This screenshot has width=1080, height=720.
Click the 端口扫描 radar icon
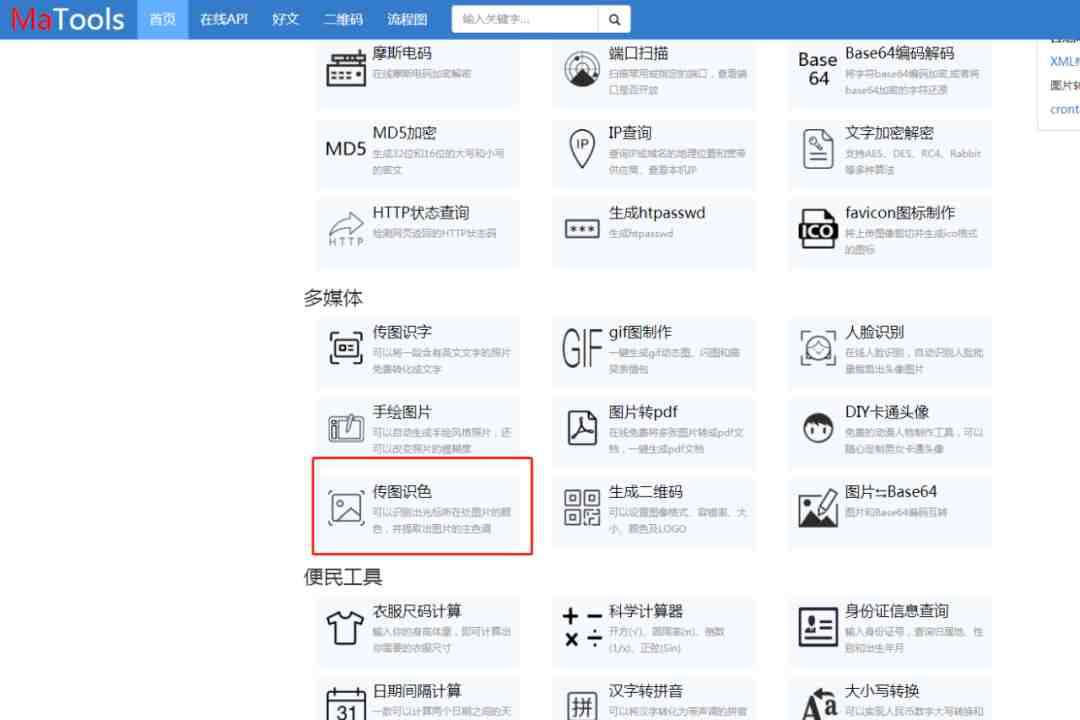582,68
